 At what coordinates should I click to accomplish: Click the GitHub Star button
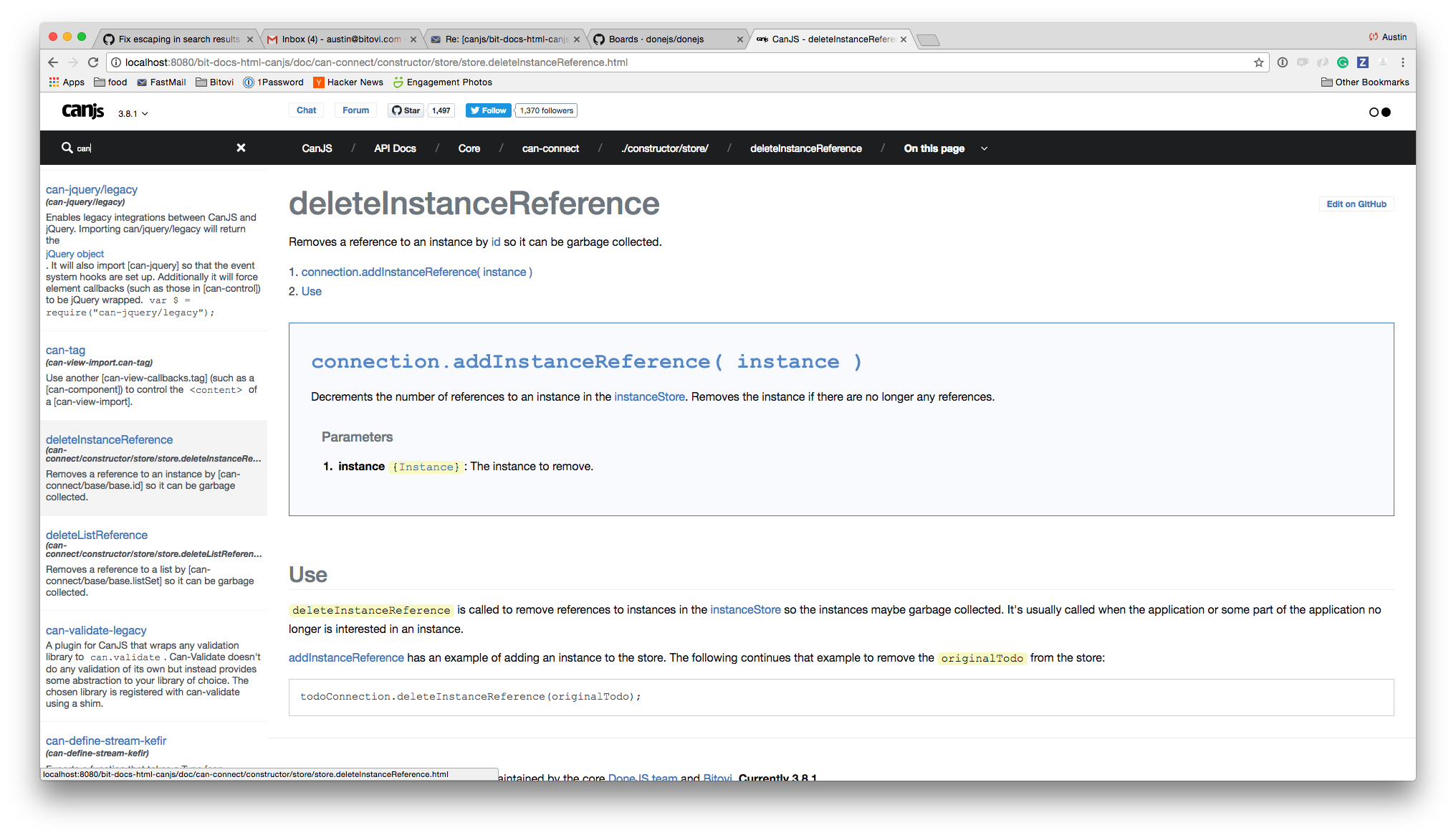[x=406, y=110]
